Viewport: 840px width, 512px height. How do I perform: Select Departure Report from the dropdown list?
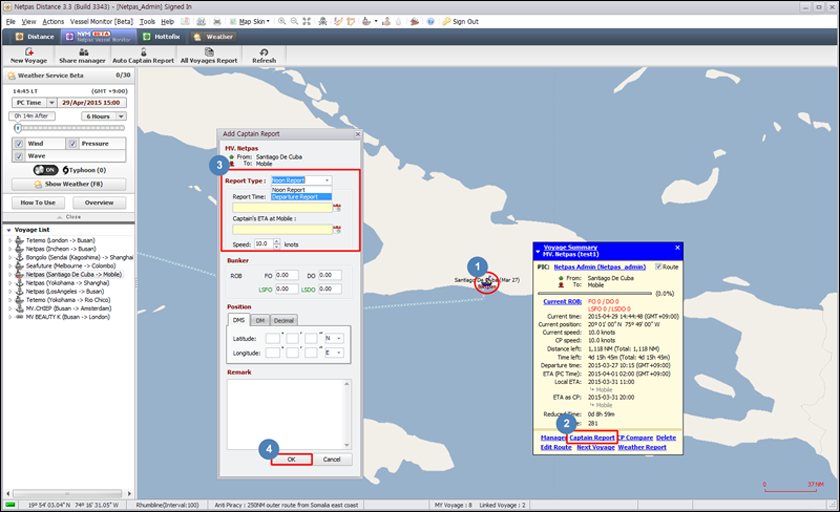[301, 197]
